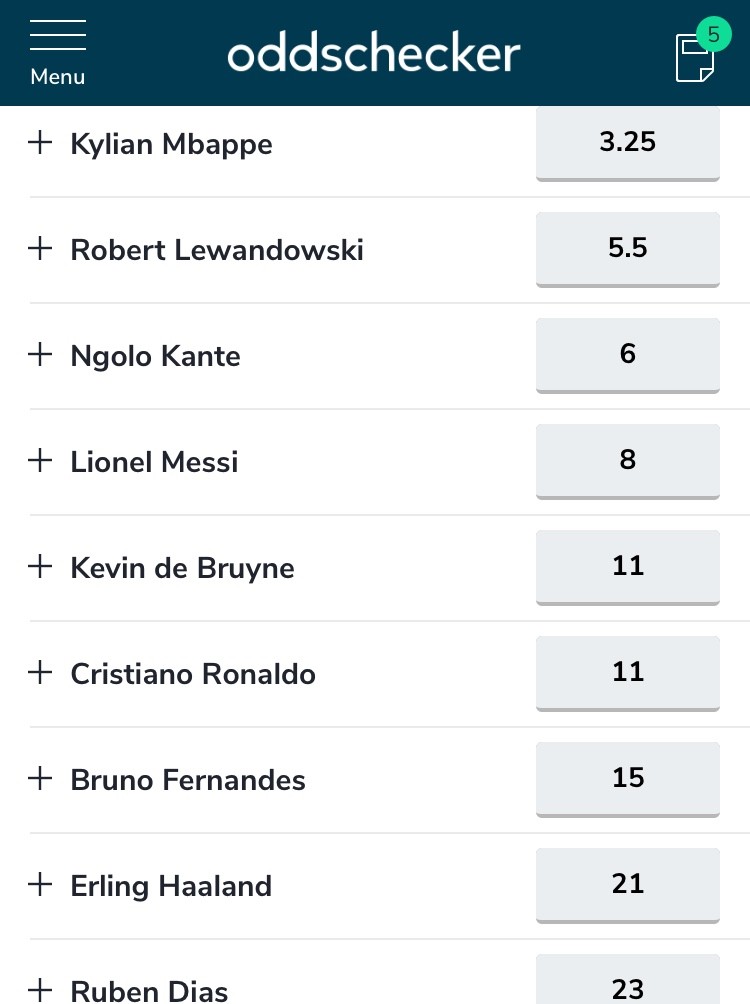Open the bet slip icon

click(x=694, y=58)
